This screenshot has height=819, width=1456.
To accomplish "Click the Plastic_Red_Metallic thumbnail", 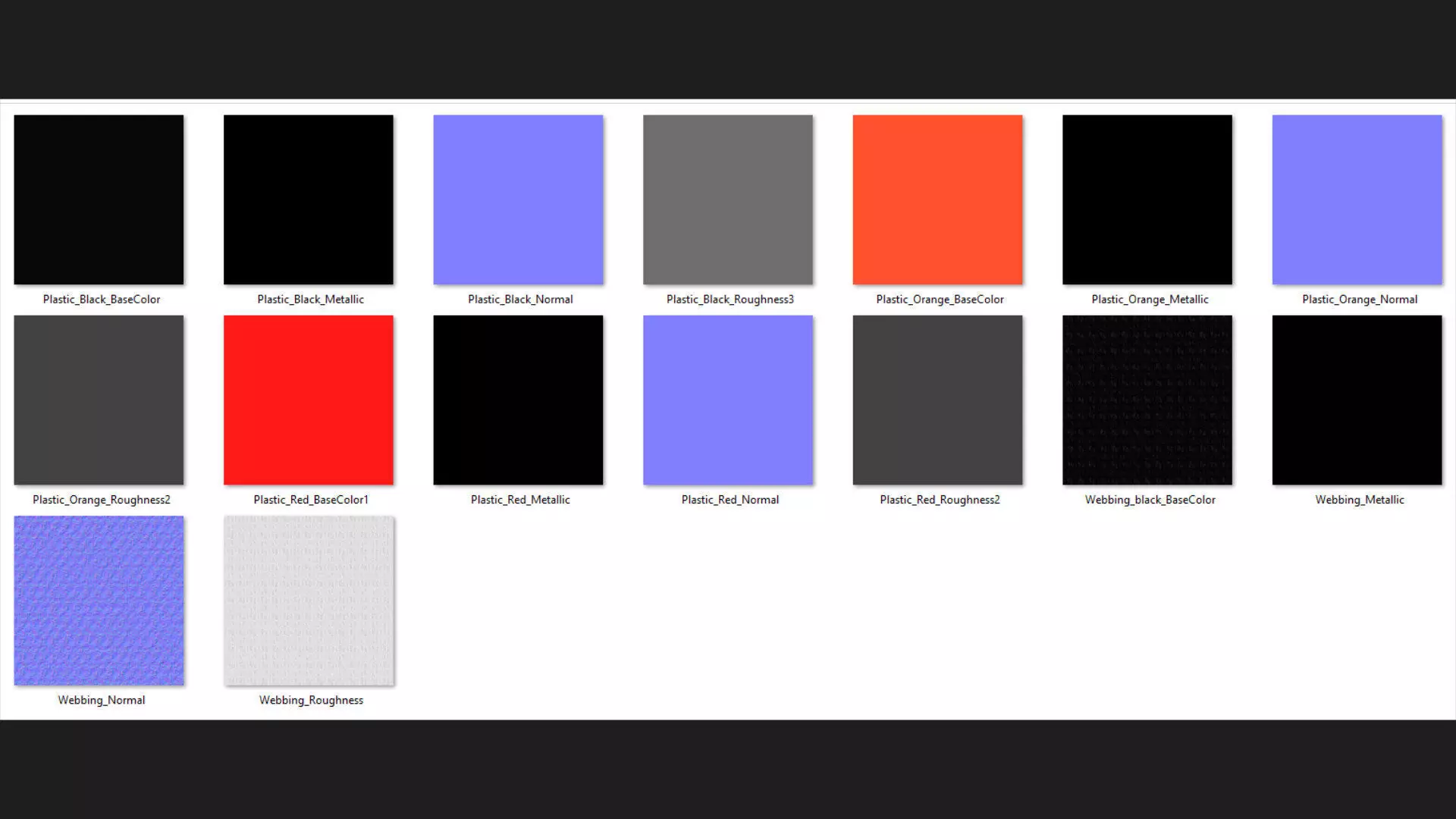I will (518, 400).
